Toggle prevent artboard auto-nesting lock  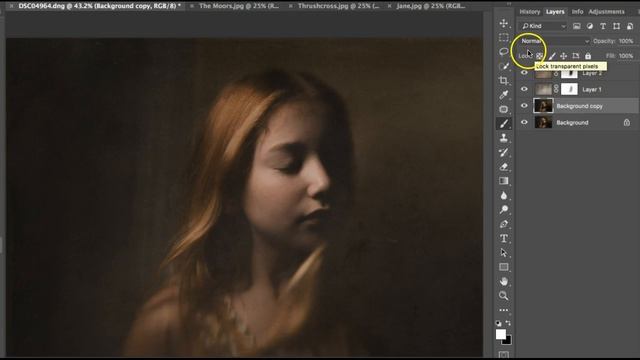(576, 56)
